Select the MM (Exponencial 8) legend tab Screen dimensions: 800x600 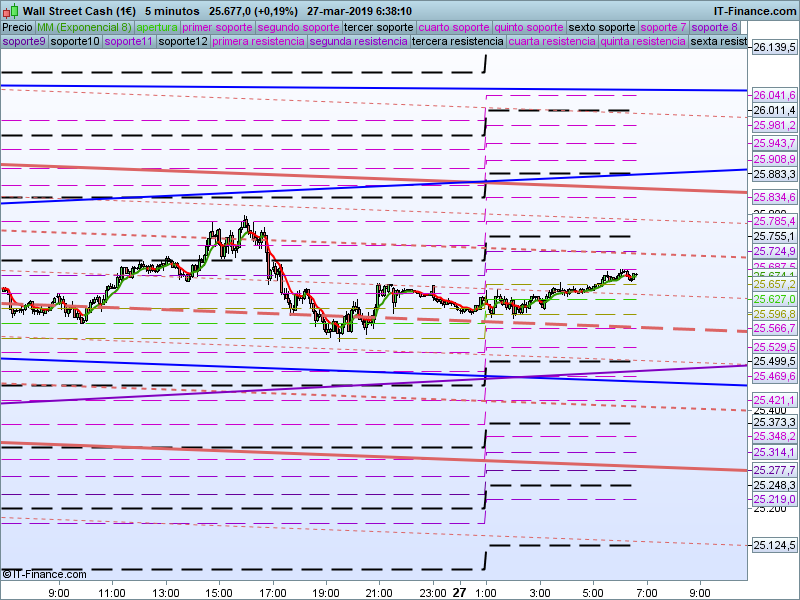84,28
